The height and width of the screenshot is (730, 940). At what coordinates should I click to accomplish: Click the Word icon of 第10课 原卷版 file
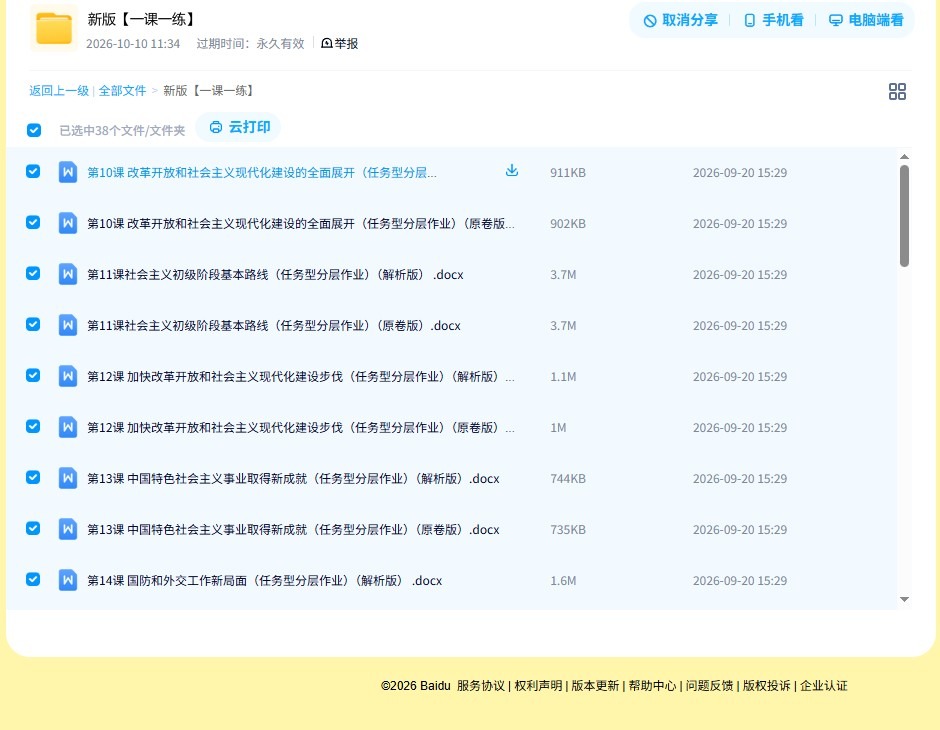(x=68, y=223)
